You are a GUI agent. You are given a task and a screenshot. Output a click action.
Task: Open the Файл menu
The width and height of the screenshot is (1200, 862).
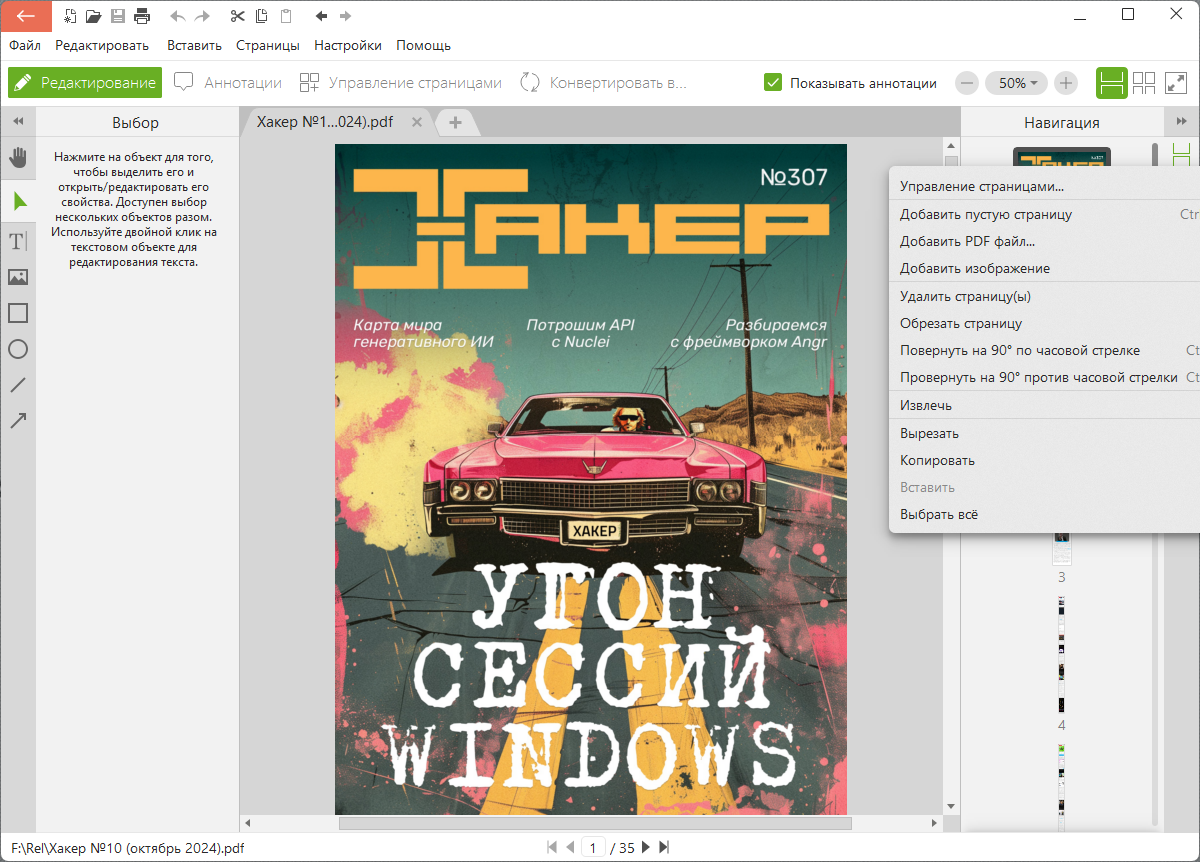25,45
